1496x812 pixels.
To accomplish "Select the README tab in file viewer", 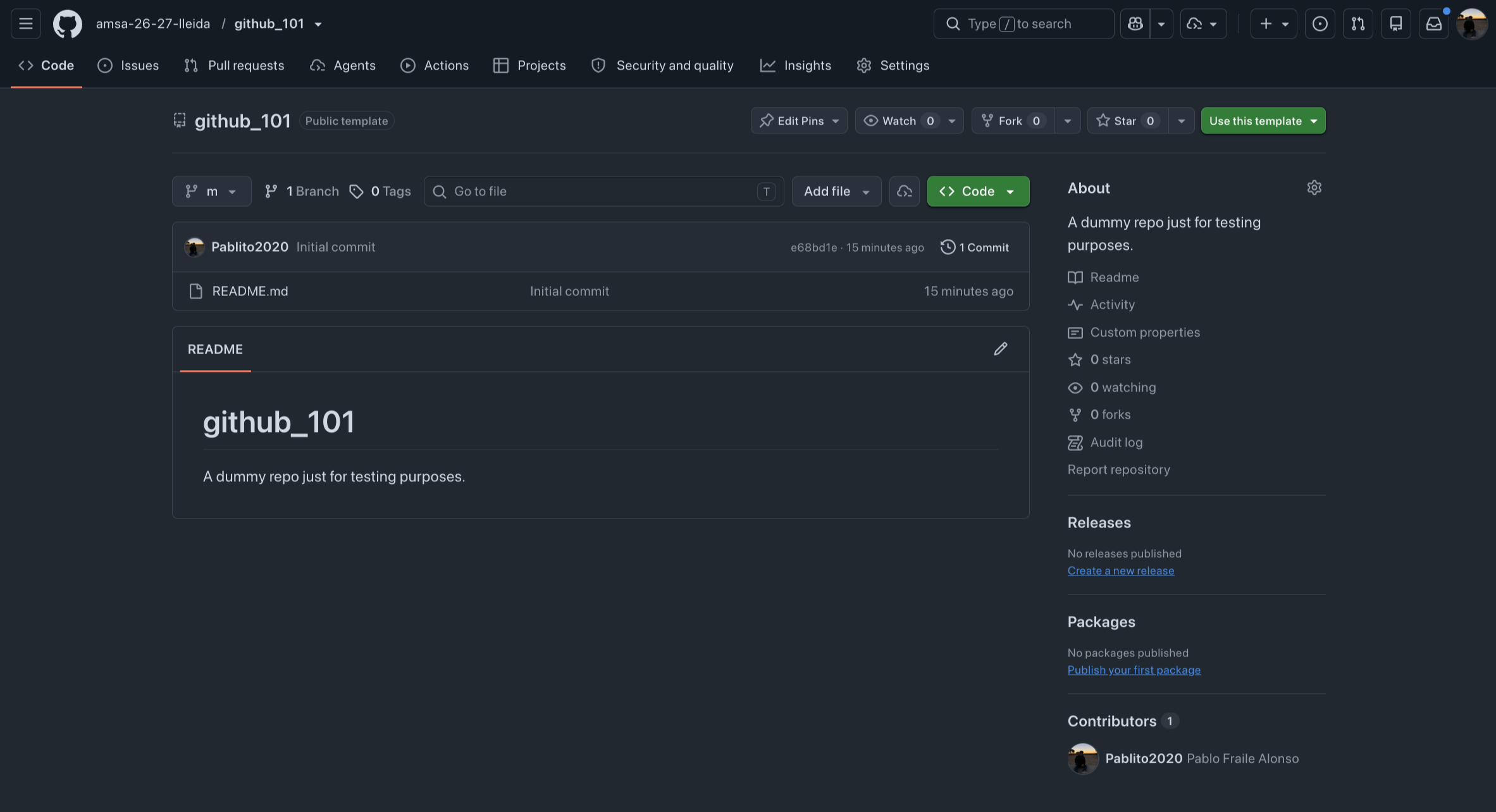I will click(216, 350).
